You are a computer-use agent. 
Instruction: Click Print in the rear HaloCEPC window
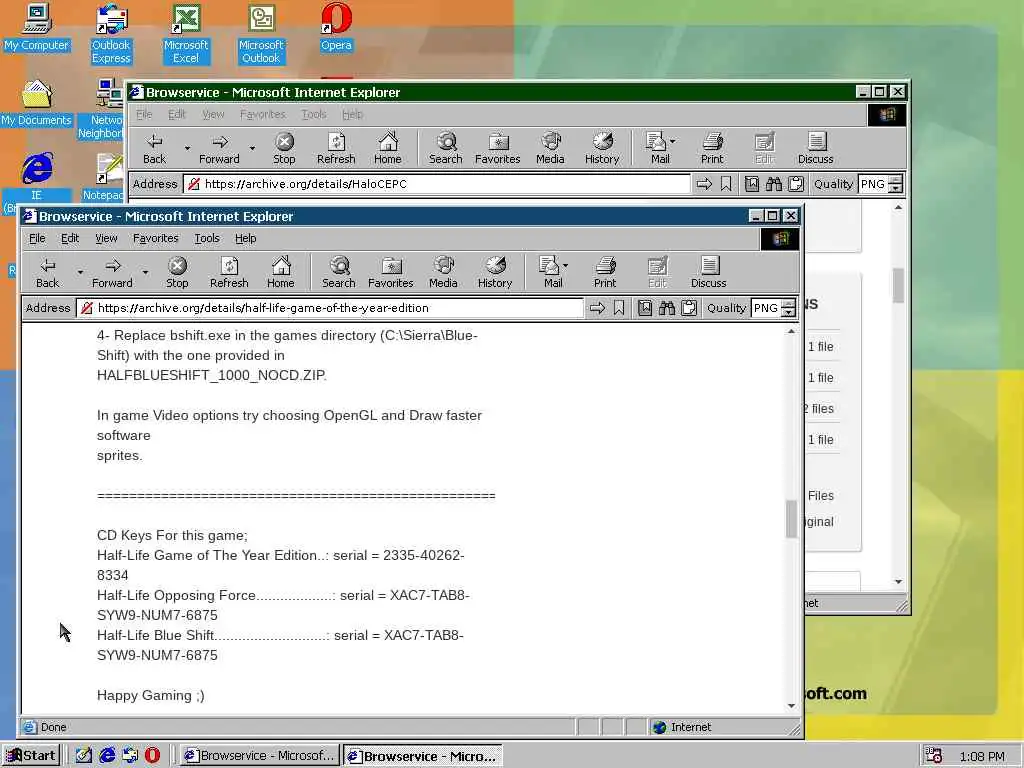712,148
